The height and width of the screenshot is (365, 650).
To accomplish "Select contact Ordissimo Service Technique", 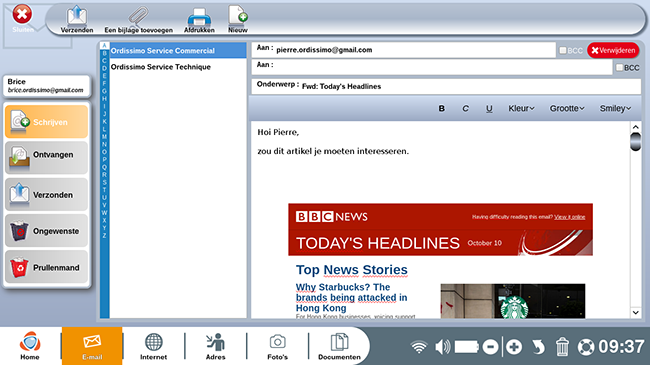I will coord(178,67).
